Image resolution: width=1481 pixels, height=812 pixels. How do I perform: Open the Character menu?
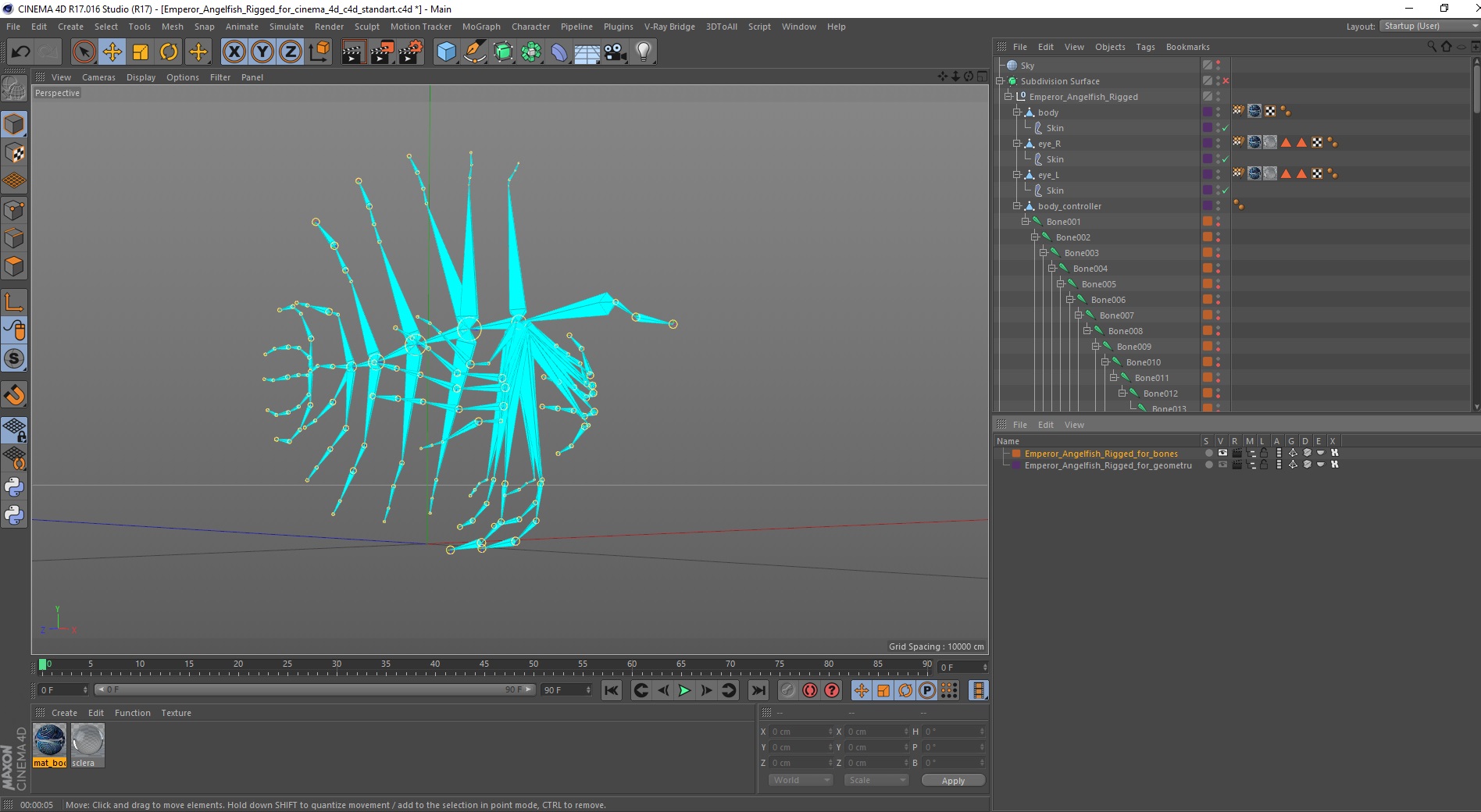click(530, 27)
